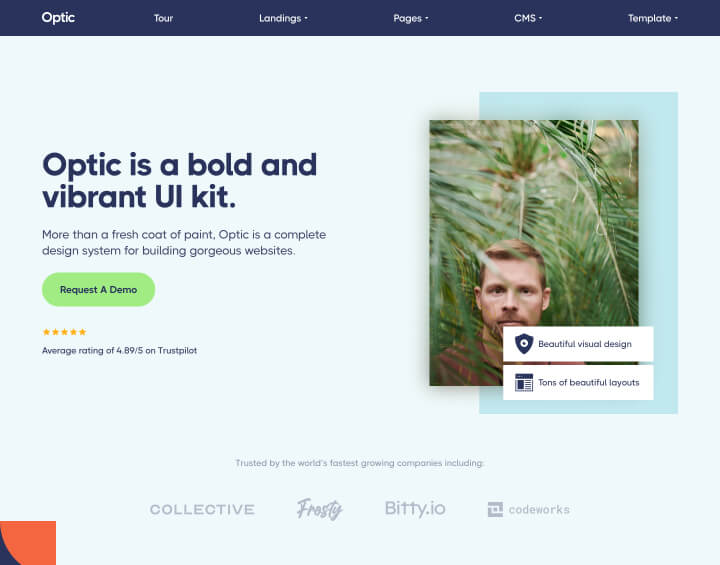Expand the CMS dropdown menu
This screenshot has width=720, height=565.
tap(528, 18)
